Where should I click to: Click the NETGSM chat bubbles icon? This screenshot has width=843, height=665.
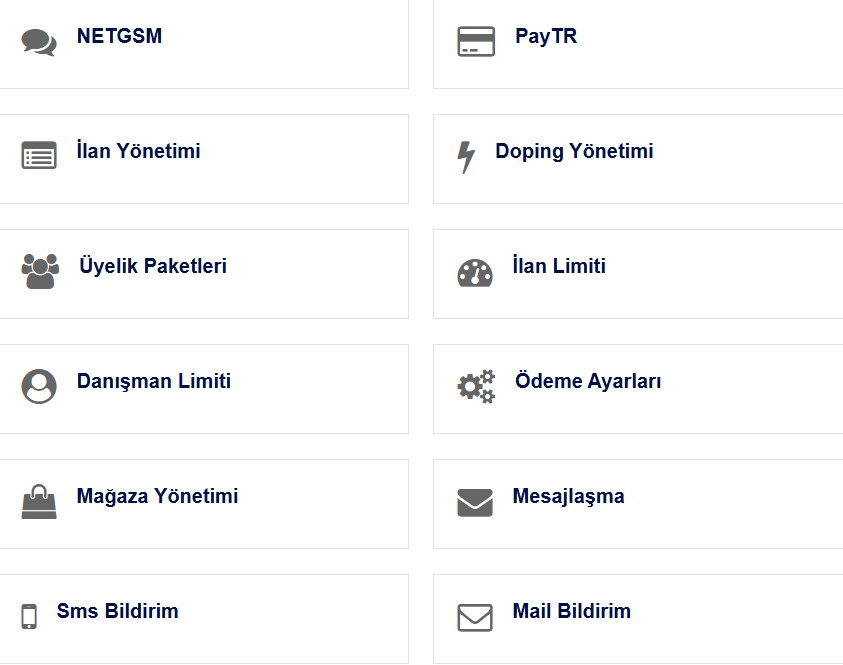(x=39, y=42)
